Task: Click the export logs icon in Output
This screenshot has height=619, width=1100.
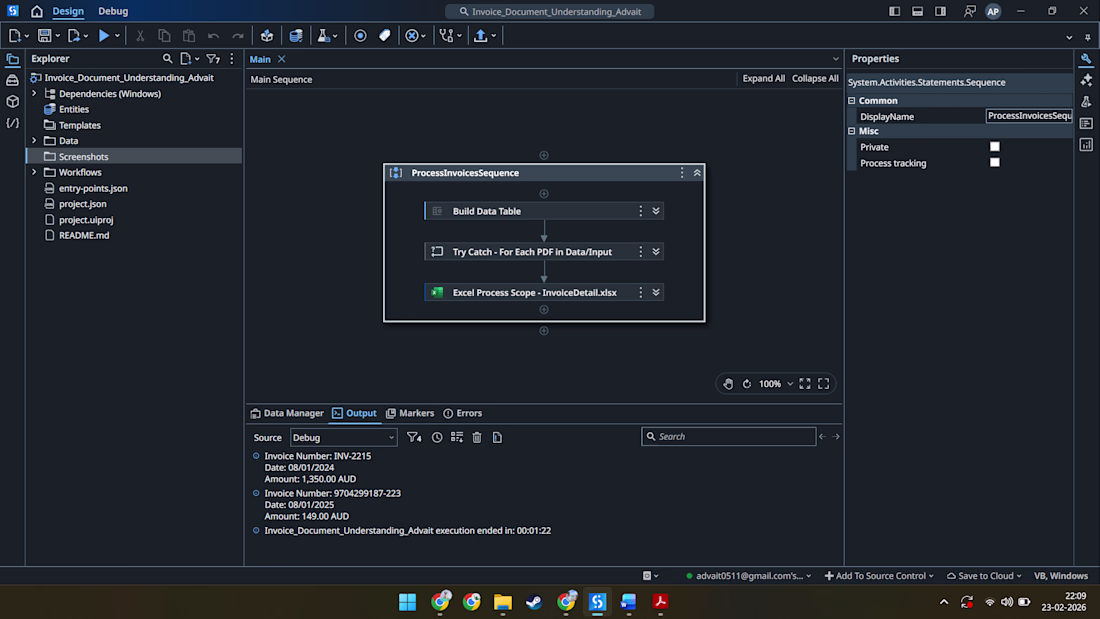Action: 497,437
